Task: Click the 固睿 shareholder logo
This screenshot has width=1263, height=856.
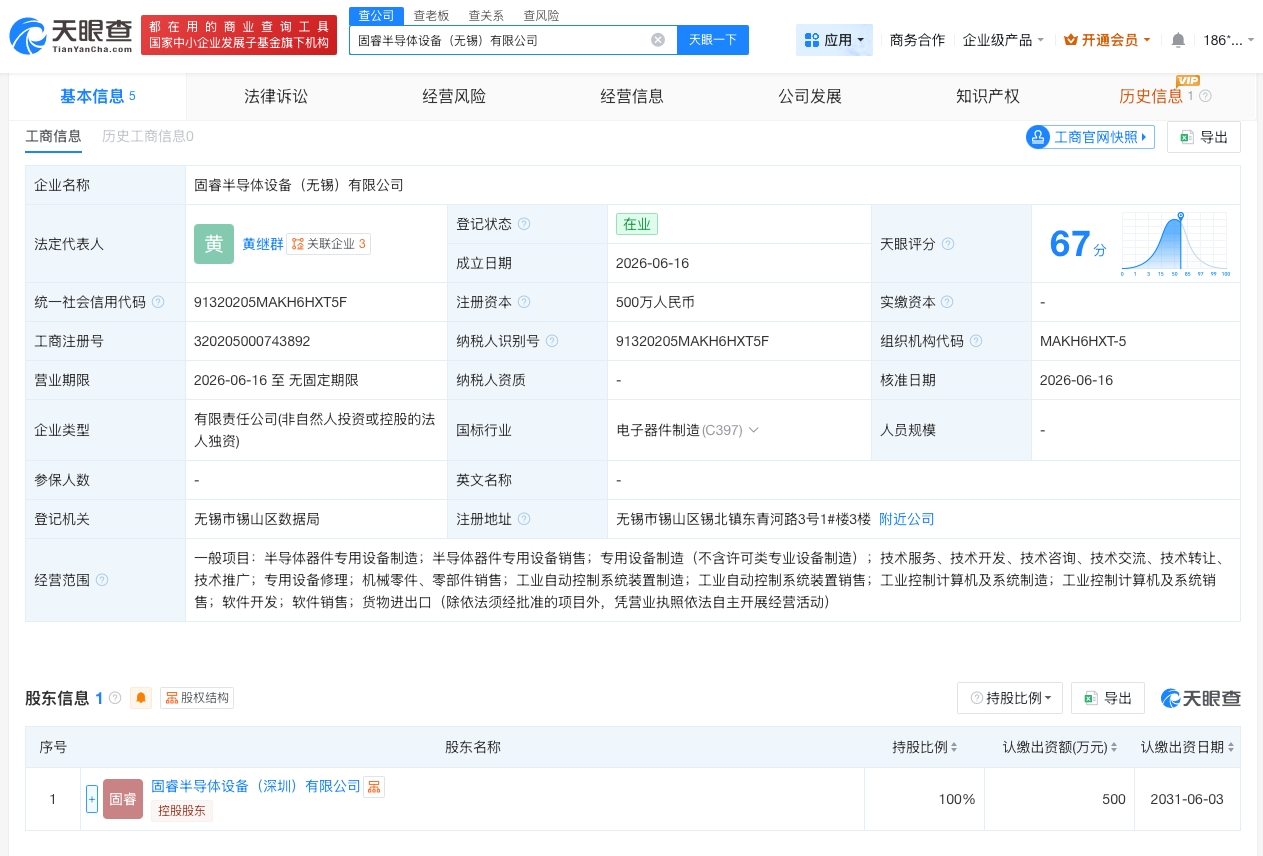Action: click(123, 799)
